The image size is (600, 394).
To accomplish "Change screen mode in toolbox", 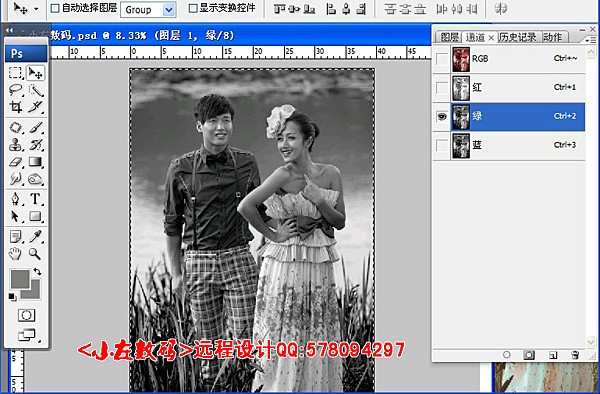I will [x=26, y=335].
